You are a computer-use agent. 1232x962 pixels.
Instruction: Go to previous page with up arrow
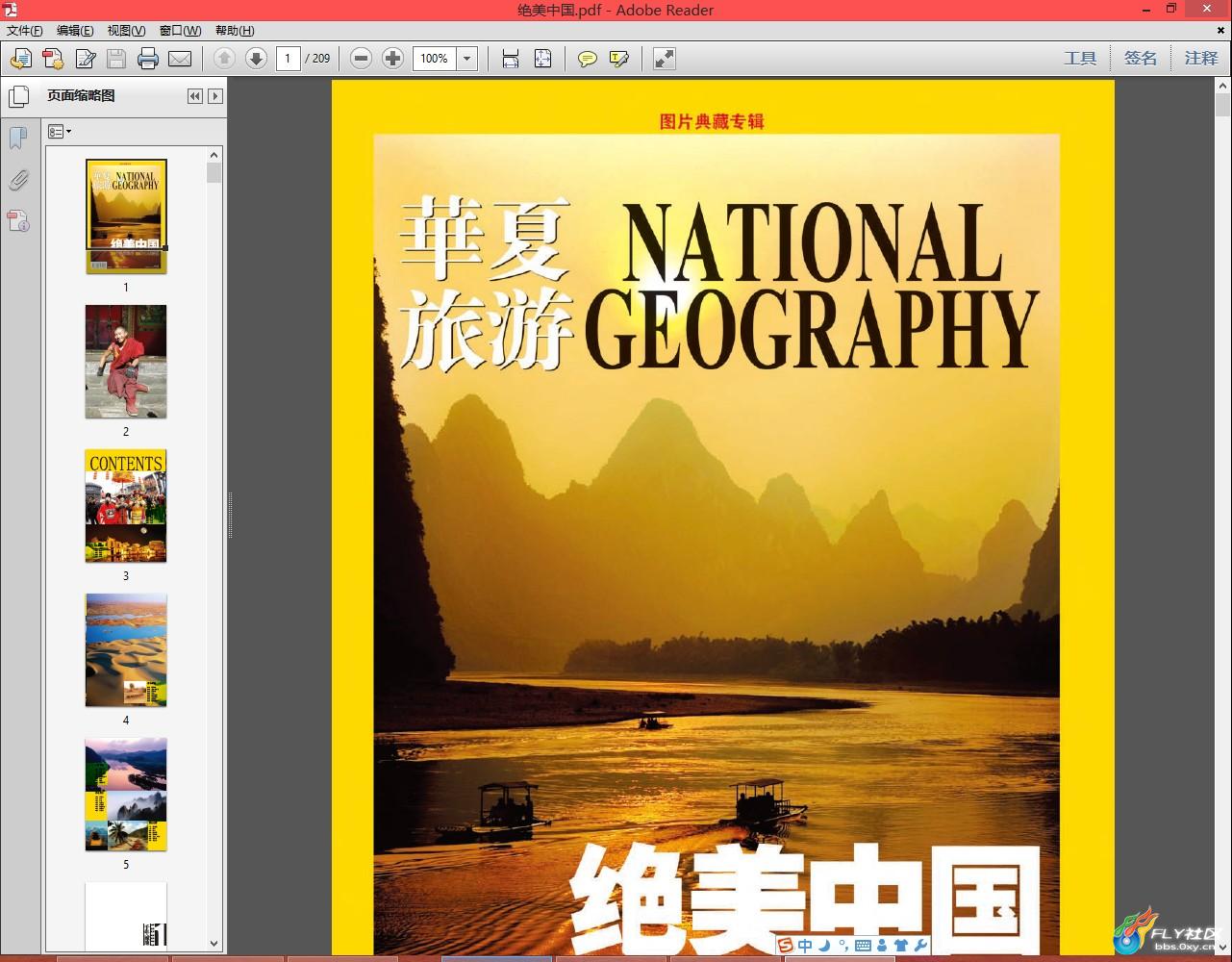point(224,59)
